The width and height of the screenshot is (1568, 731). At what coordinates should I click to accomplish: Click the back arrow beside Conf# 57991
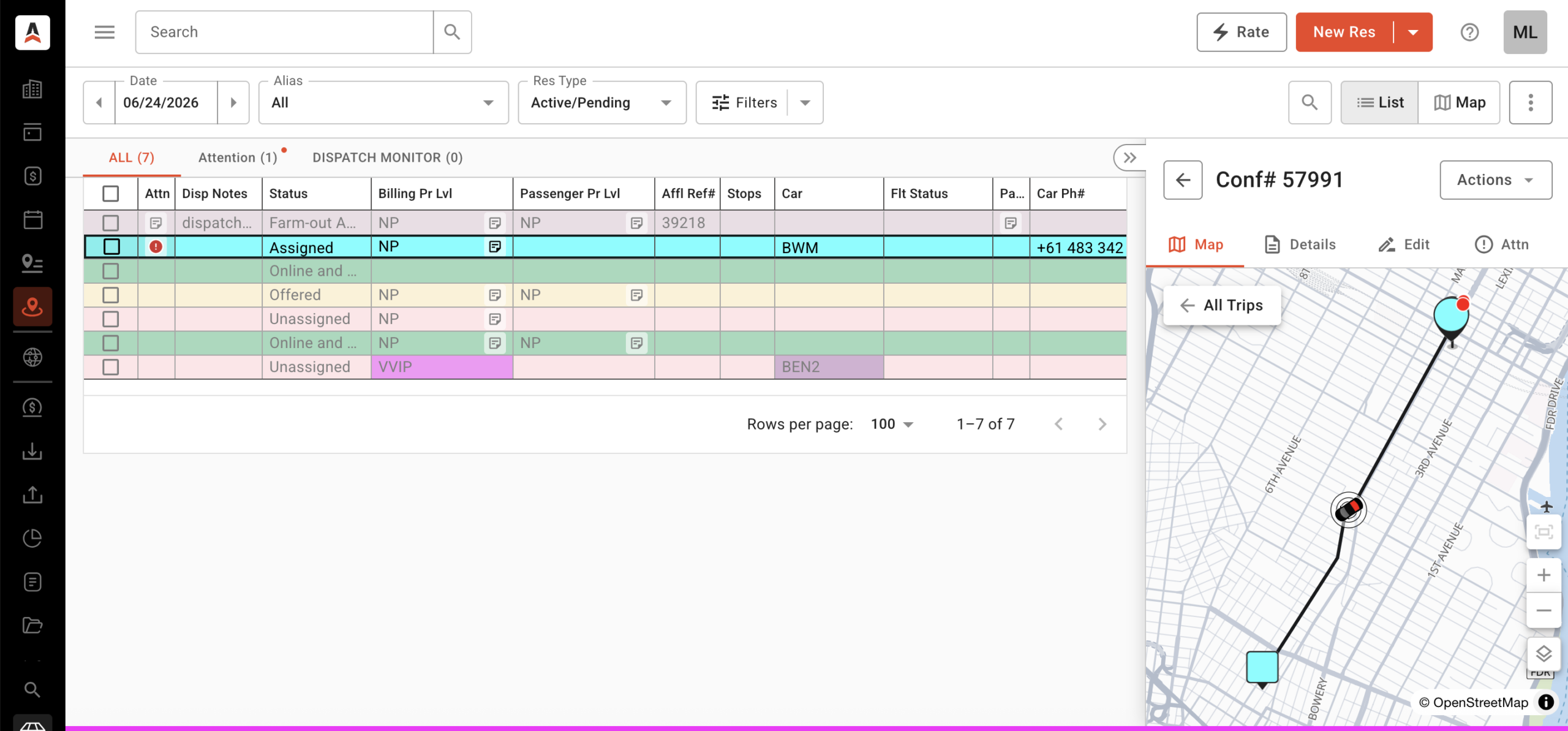(x=1183, y=180)
